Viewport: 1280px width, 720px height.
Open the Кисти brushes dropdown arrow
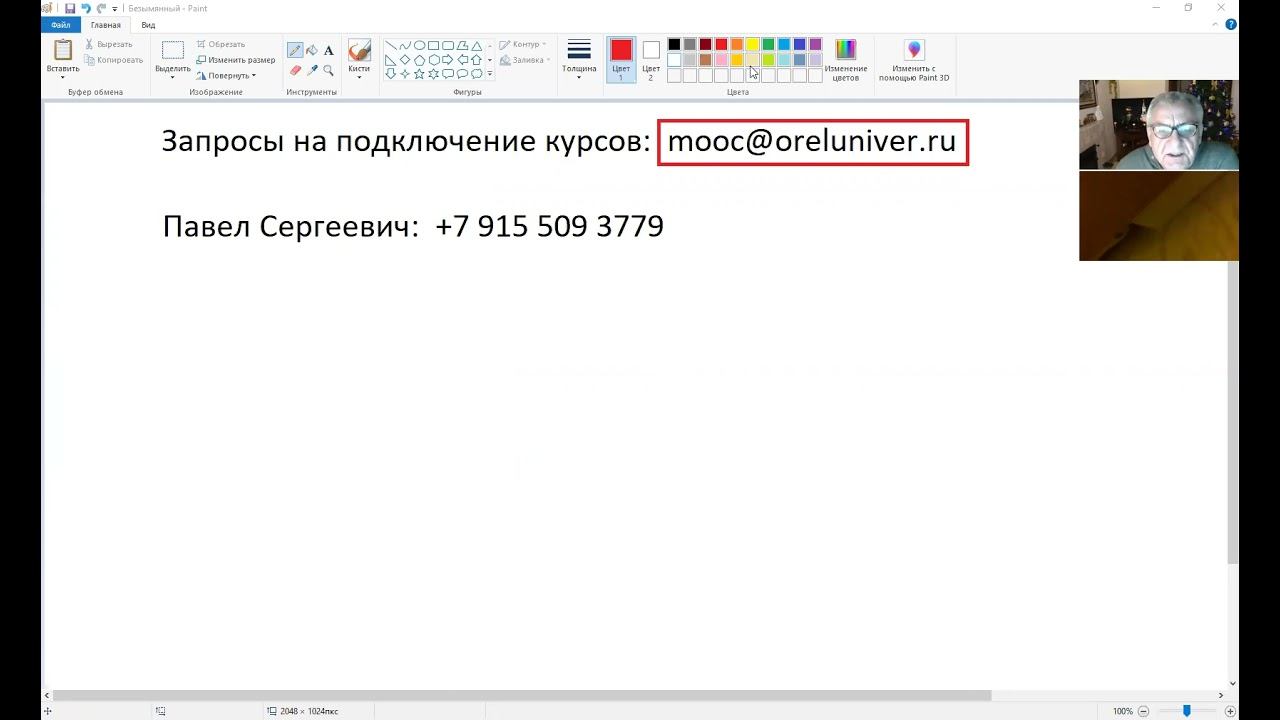[359, 77]
